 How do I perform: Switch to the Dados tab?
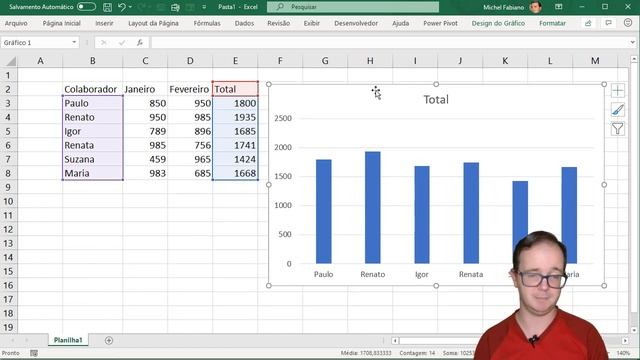(x=244, y=23)
